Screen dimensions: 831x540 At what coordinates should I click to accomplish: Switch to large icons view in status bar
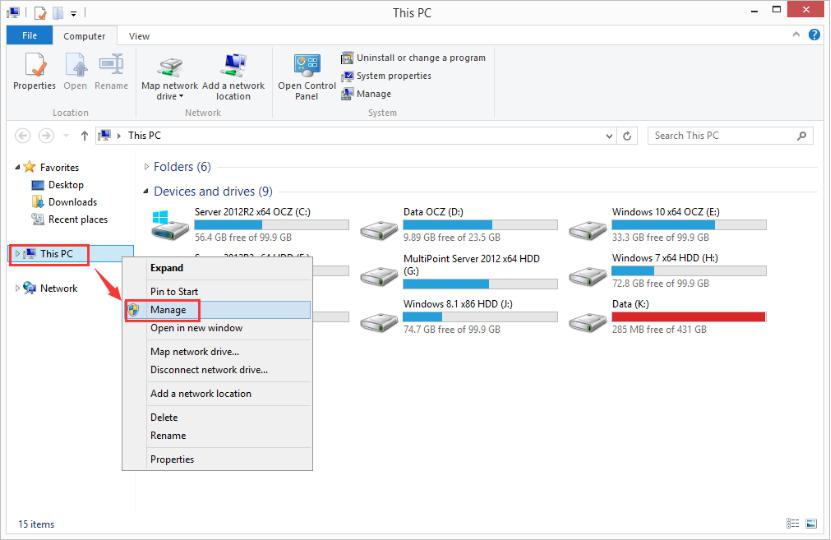tap(811, 524)
